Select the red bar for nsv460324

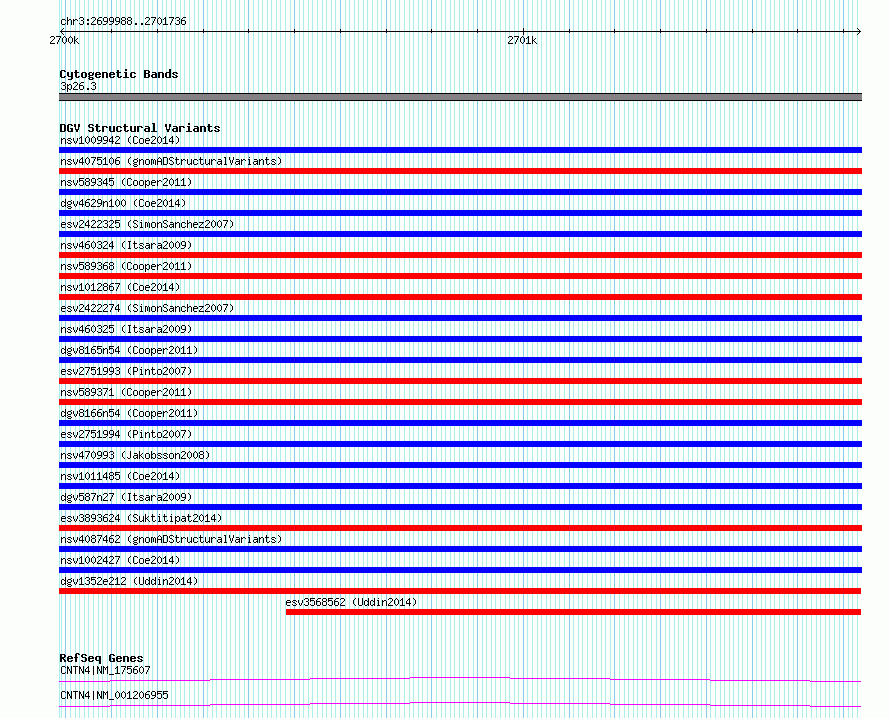[x=460, y=255]
